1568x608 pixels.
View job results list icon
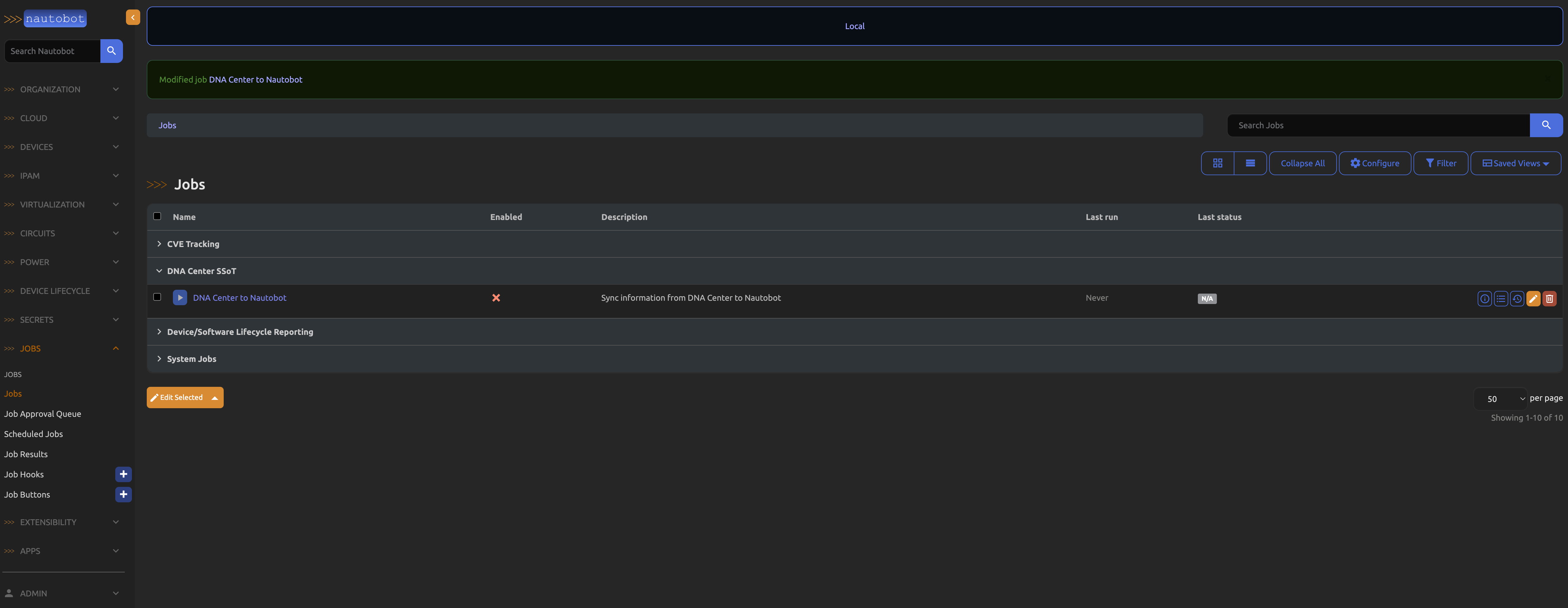(1501, 299)
